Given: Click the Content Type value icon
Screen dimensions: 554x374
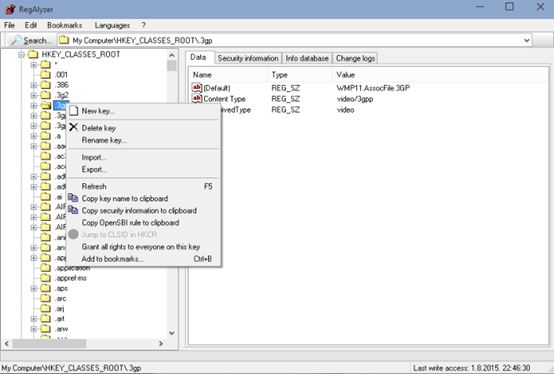Looking at the screenshot, I should (x=197, y=98).
